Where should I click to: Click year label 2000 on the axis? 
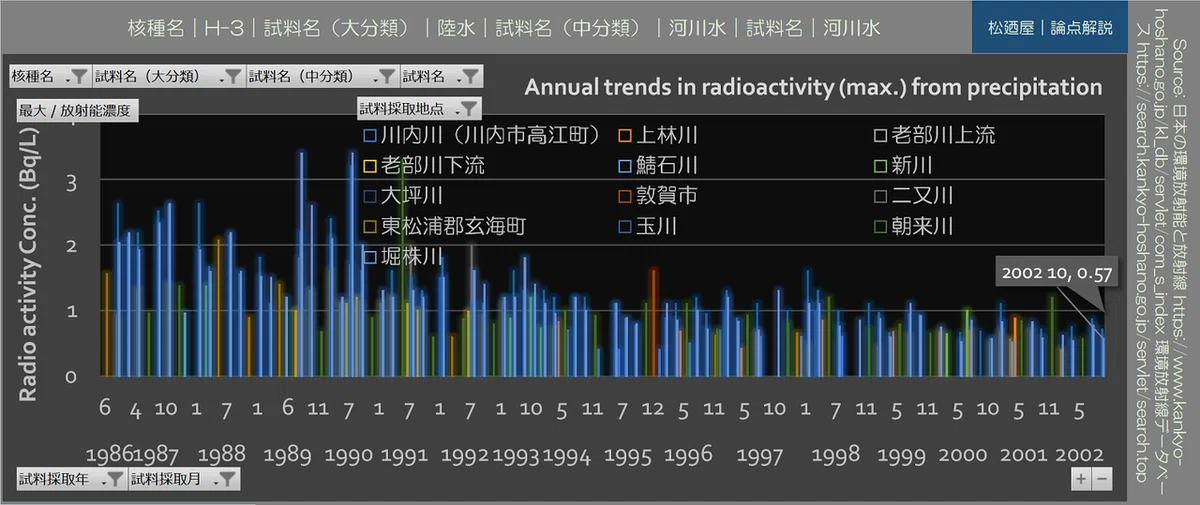(963, 456)
